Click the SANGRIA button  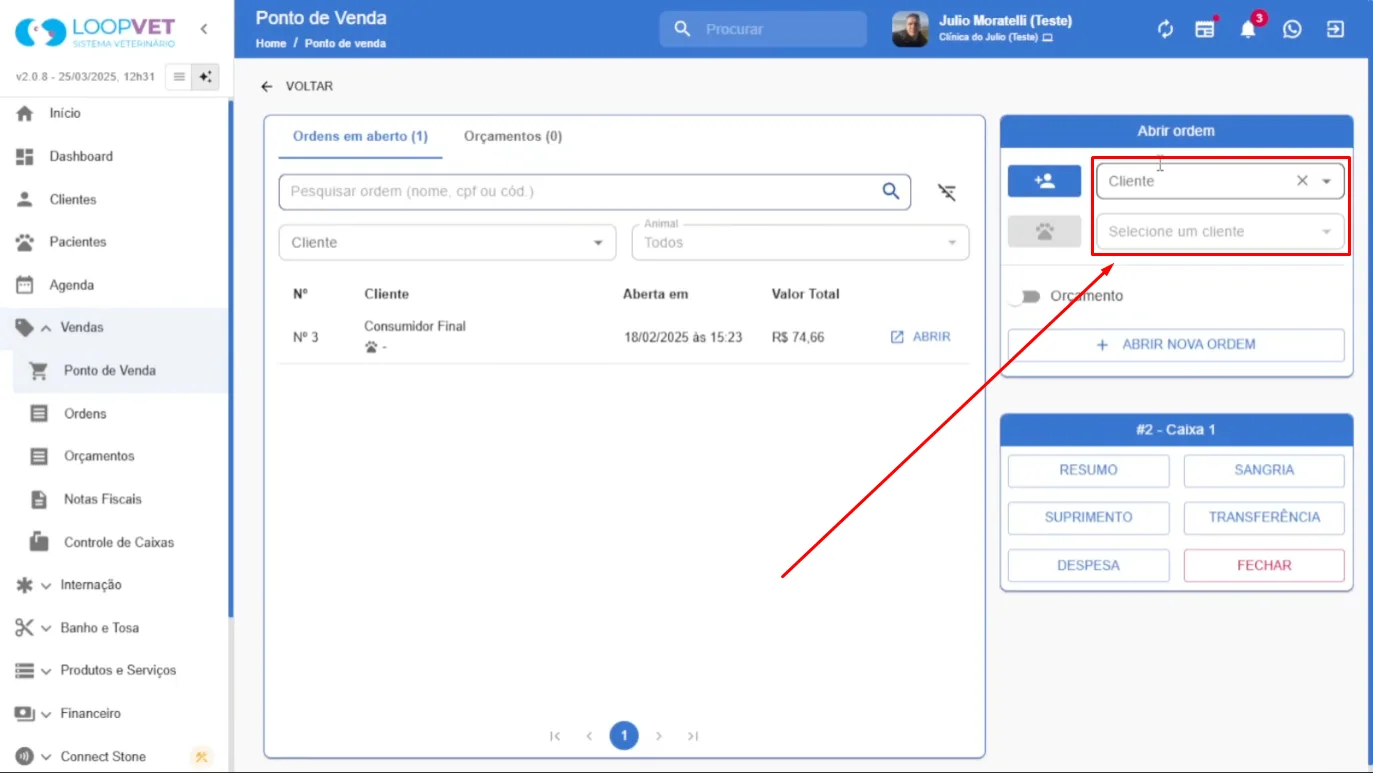pos(1264,470)
